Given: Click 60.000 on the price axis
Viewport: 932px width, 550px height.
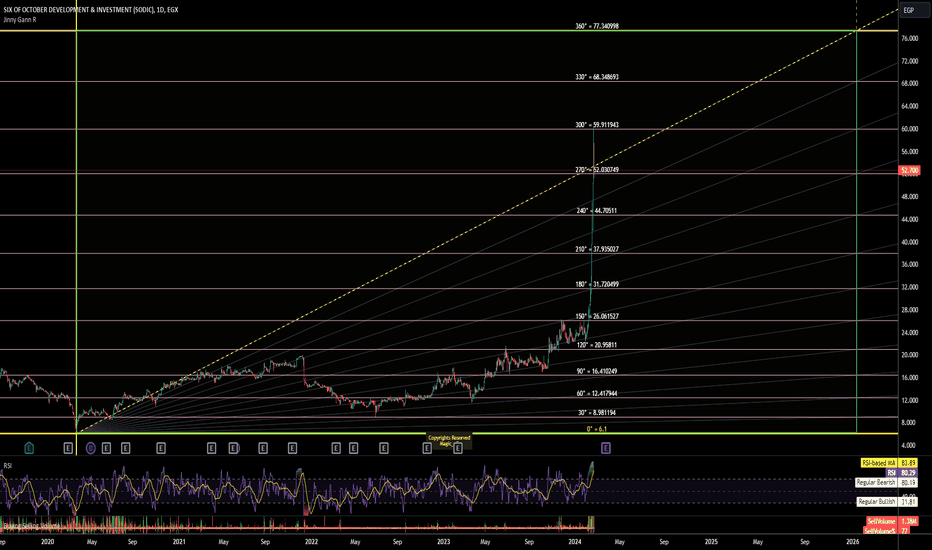Looking at the screenshot, I should coord(910,129).
